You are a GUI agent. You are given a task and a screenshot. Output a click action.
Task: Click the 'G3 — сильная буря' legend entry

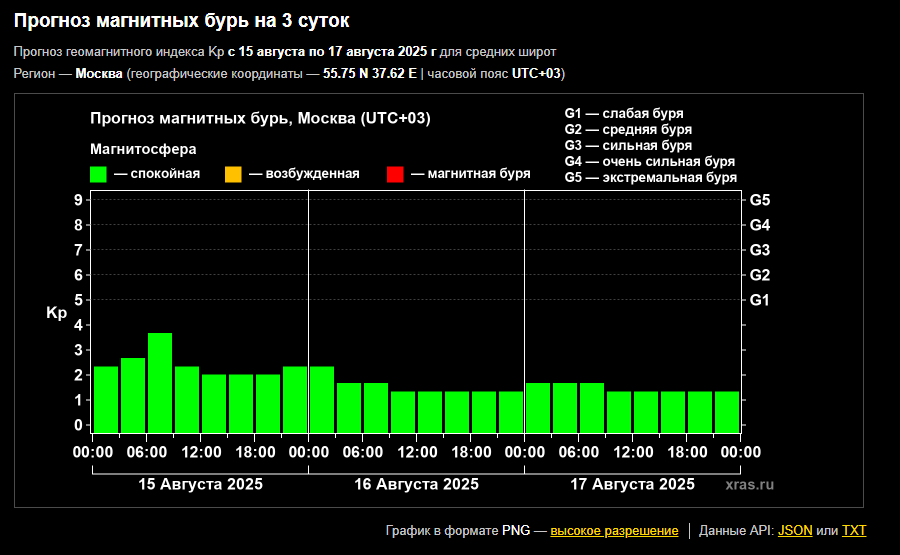[x=628, y=145]
